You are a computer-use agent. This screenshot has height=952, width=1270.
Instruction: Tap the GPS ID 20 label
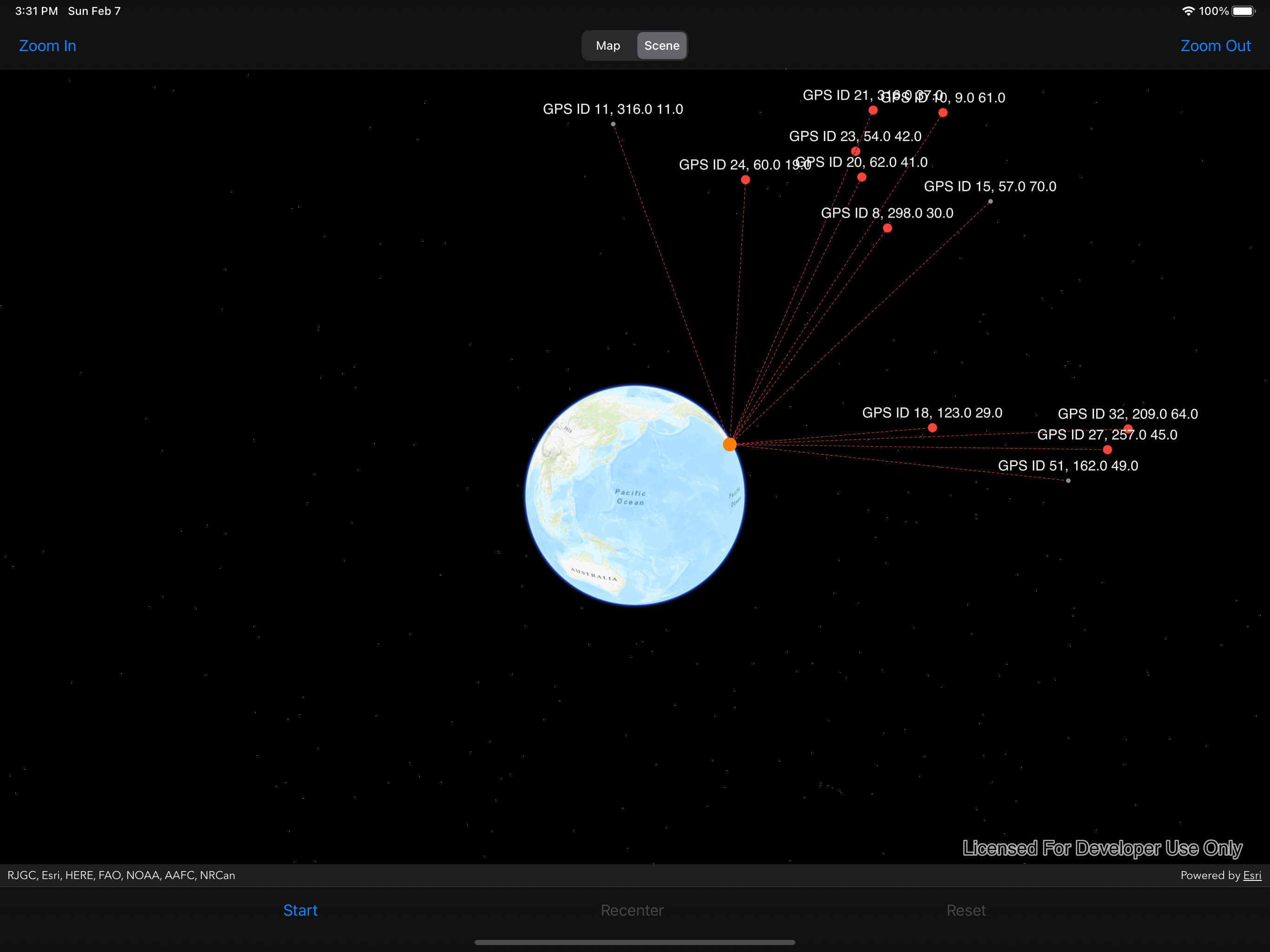(862, 162)
